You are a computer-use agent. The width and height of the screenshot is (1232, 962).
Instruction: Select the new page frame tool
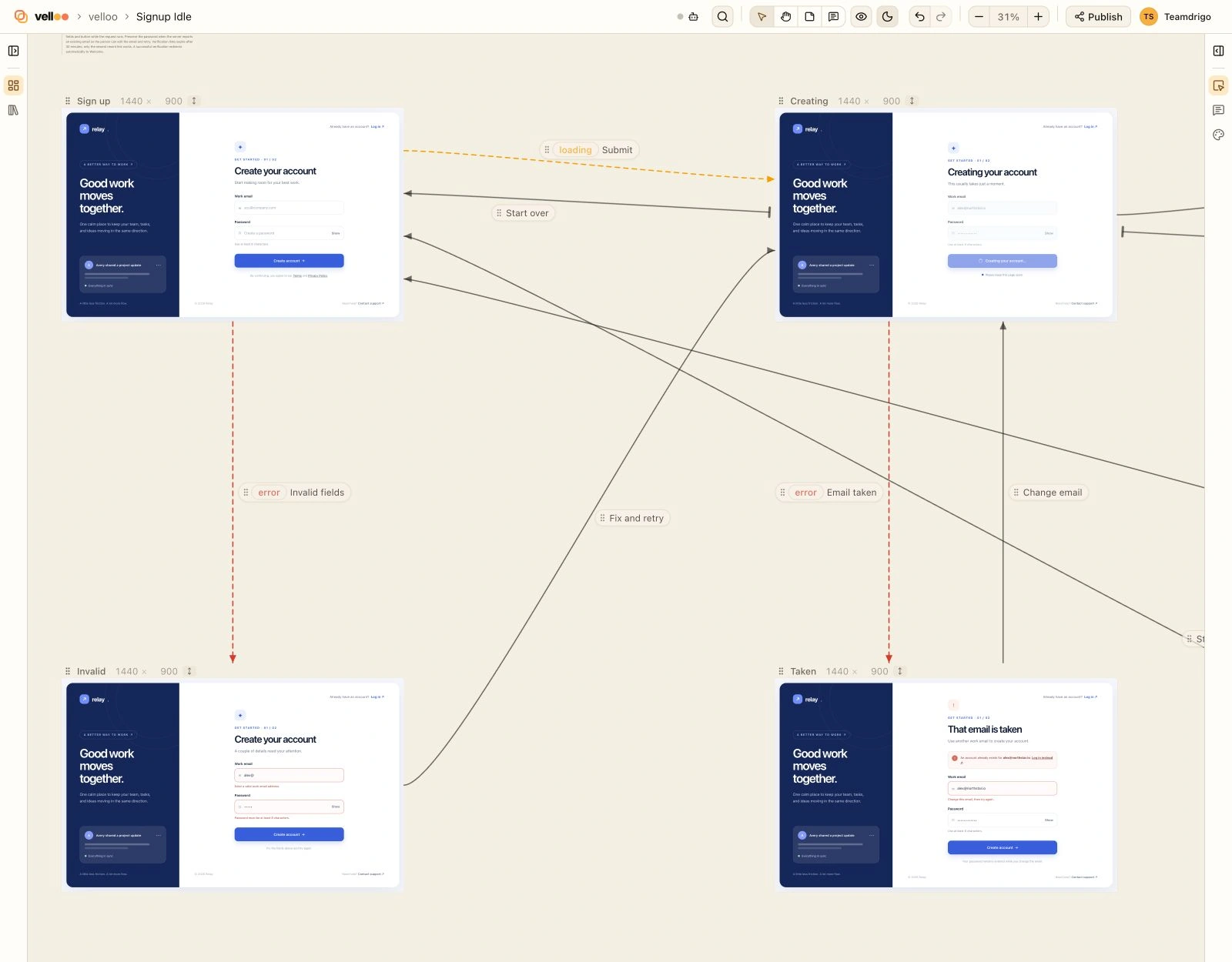[x=809, y=17]
